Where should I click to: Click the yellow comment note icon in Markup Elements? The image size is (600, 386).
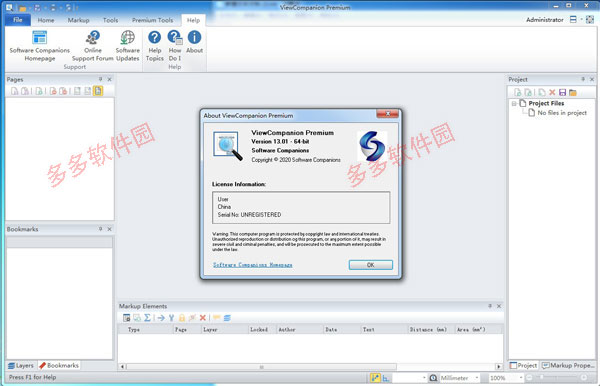[217, 318]
